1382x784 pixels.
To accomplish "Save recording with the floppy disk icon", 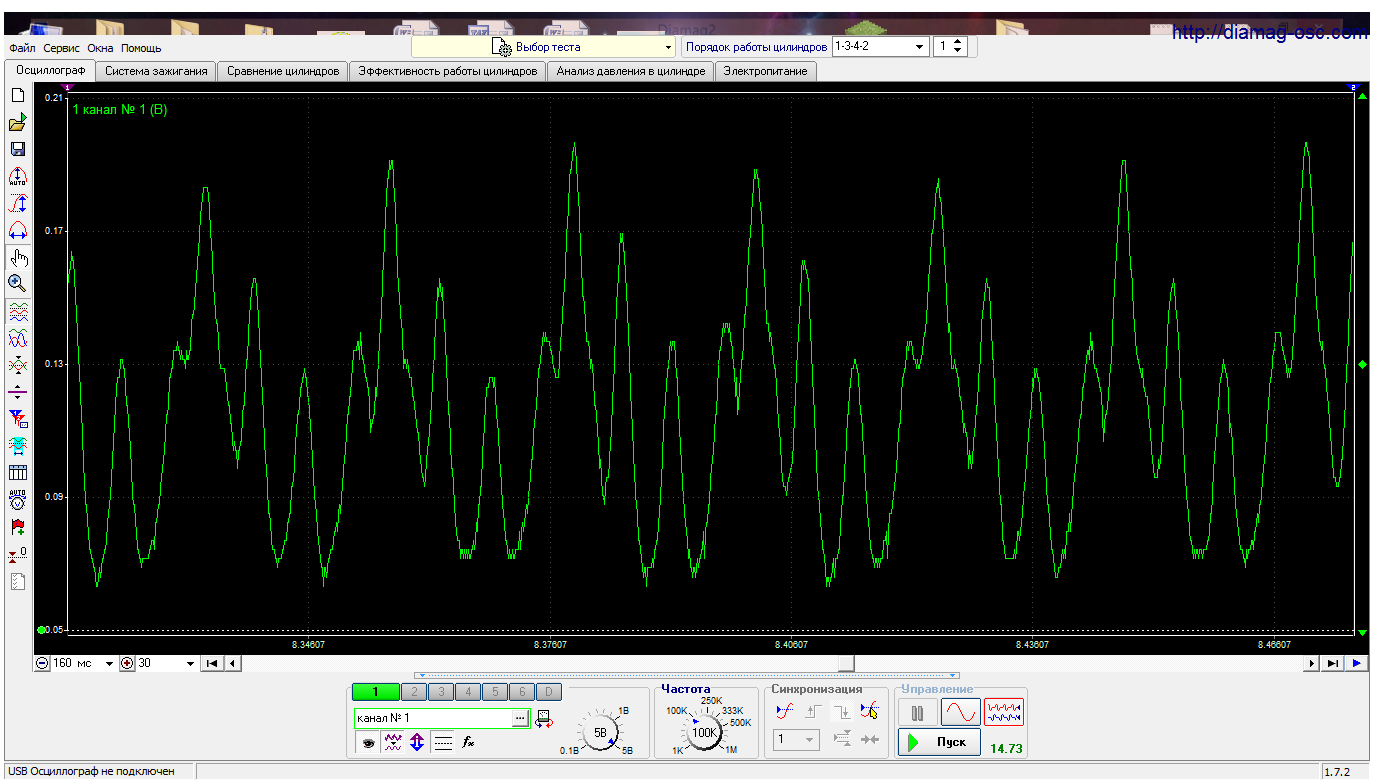I will pyautogui.click(x=17, y=149).
